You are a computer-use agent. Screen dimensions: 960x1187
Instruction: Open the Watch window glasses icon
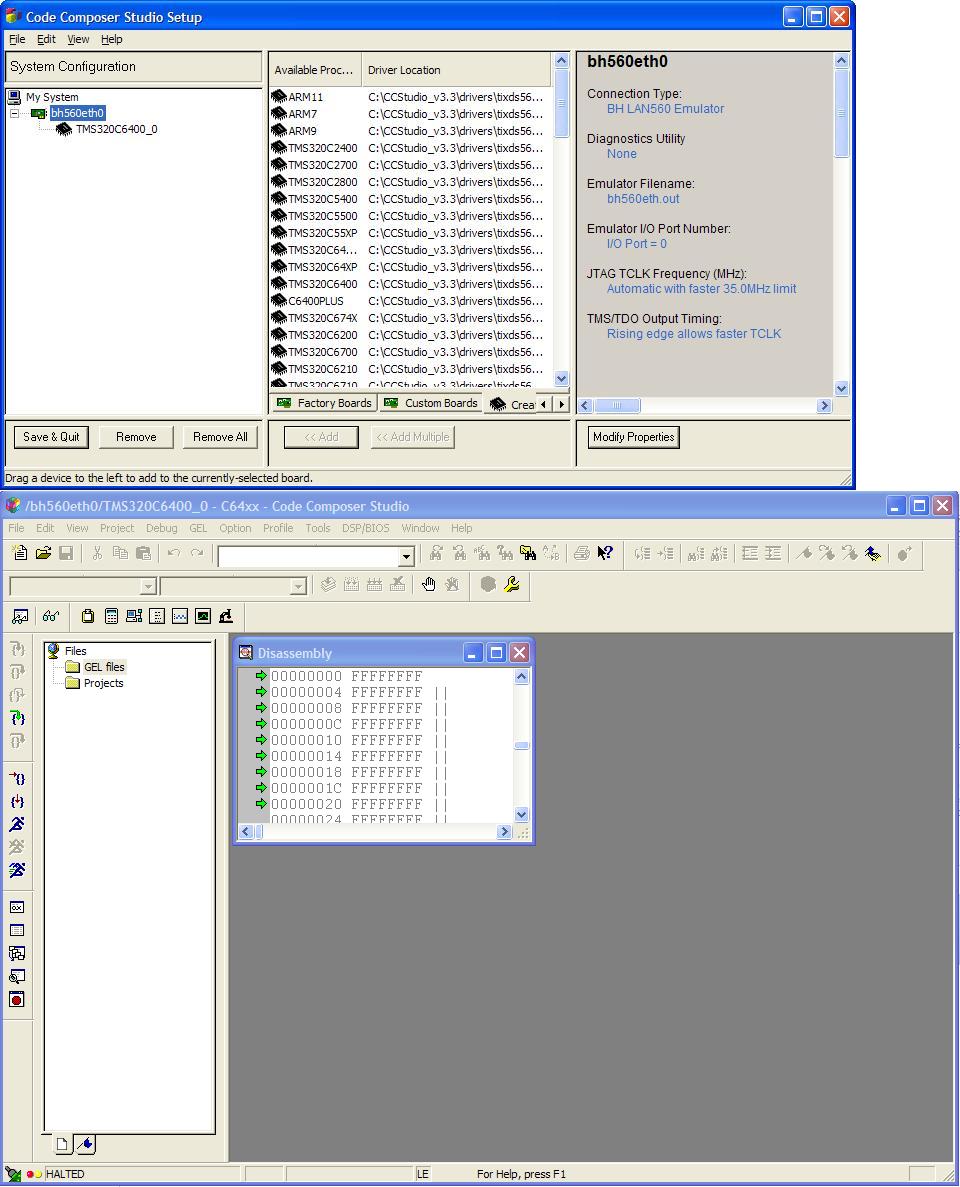pyautogui.click(x=50, y=617)
